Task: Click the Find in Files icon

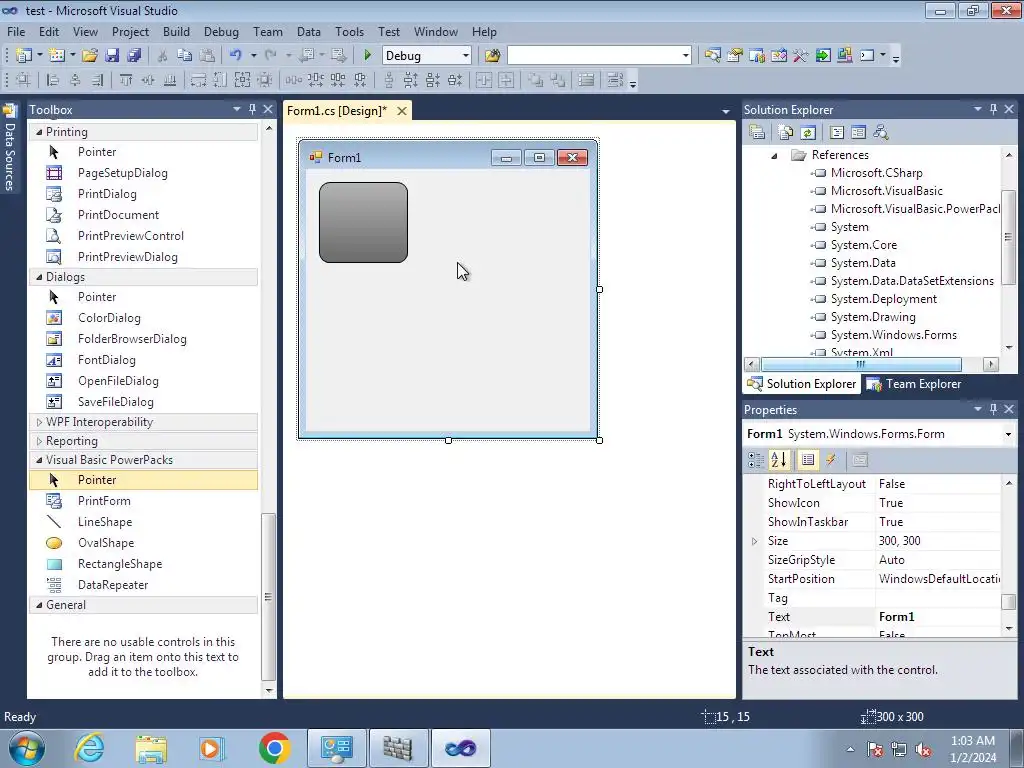Action: coord(492,56)
